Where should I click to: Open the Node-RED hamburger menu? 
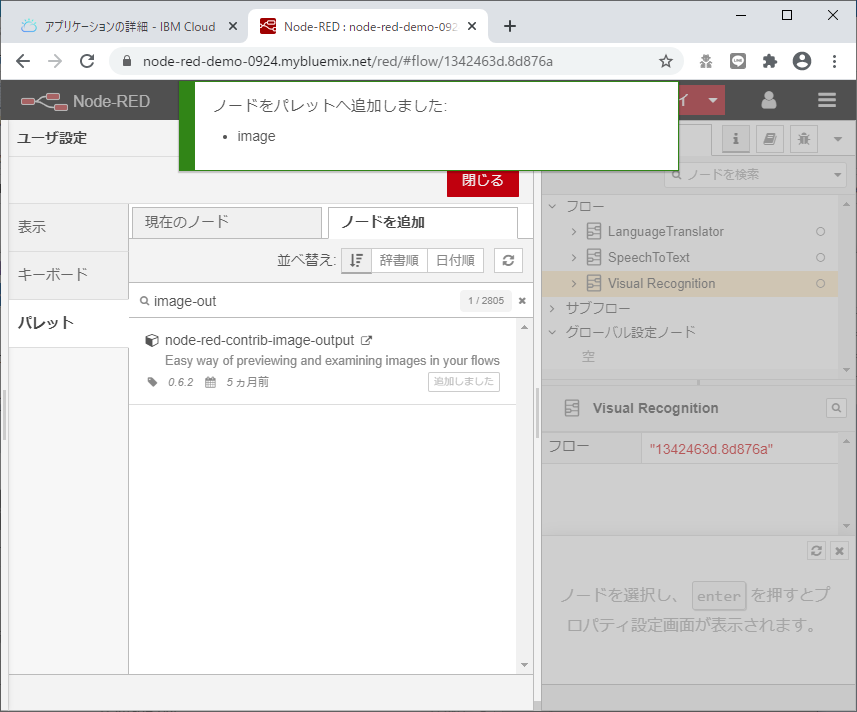827,100
